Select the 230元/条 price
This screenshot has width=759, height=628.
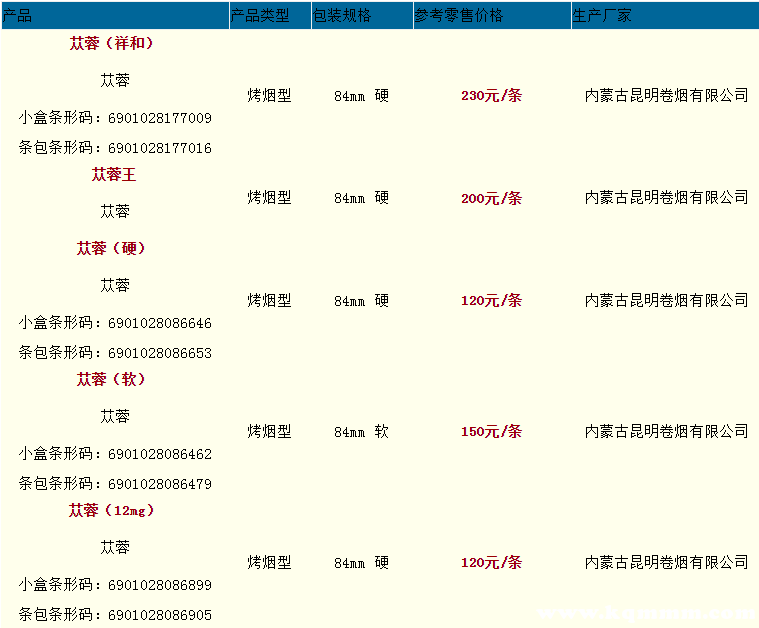491,95
